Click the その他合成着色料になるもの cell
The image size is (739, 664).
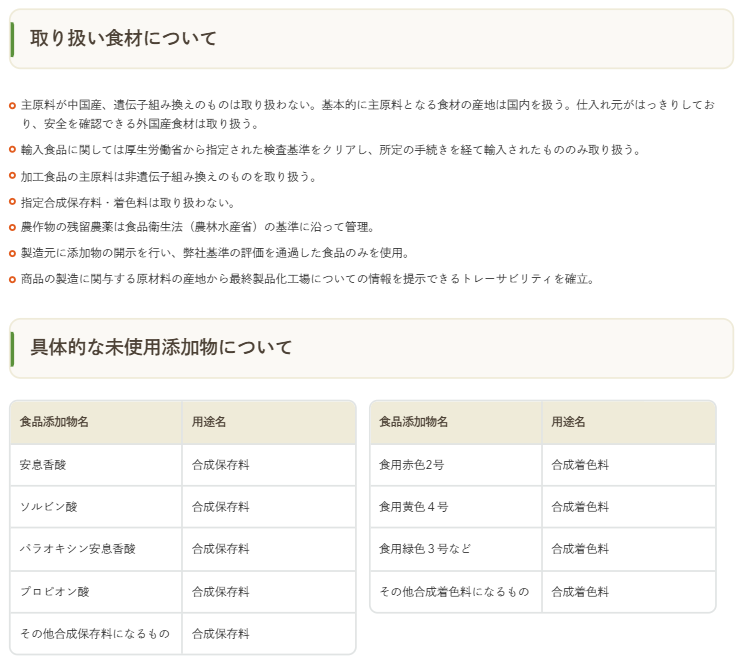[x=454, y=591]
